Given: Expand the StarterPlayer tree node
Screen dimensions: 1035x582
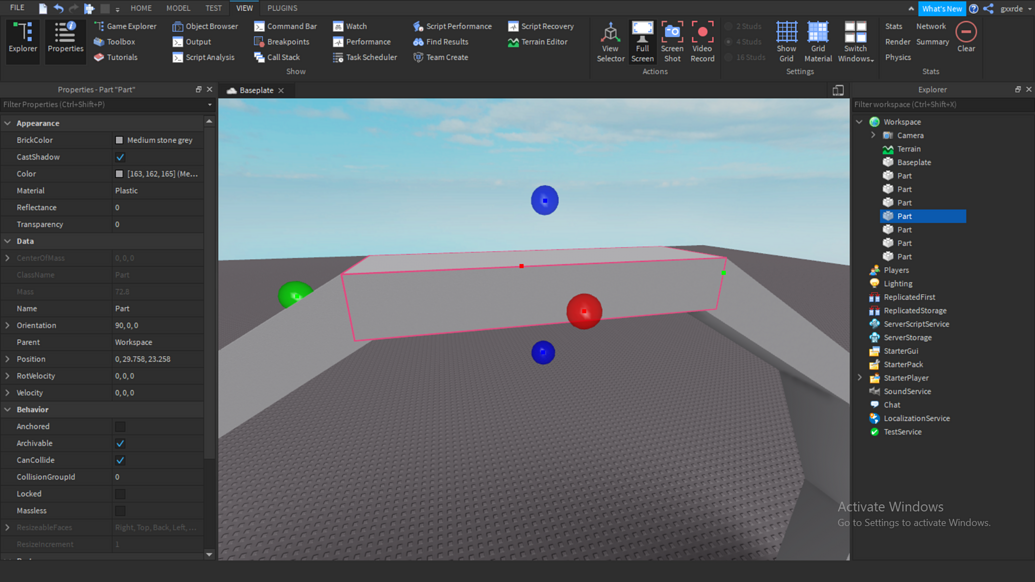Looking at the screenshot, I should click(859, 378).
